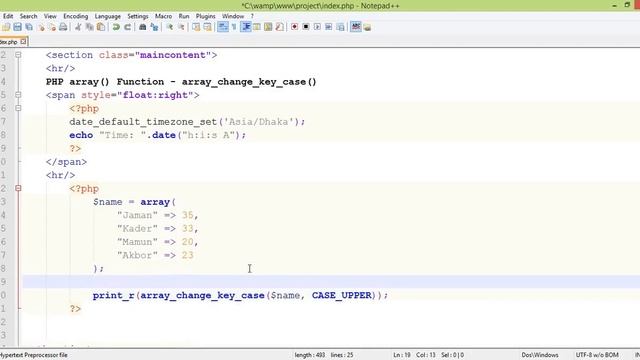Viewport: 640px width, 360px height.
Task: Collapse the red <?php fold marker at $name
Action: (18, 188)
